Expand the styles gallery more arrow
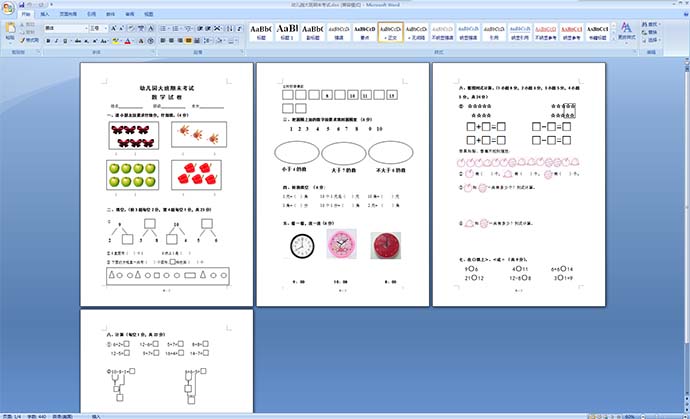The image size is (690, 419). (x=613, y=39)
